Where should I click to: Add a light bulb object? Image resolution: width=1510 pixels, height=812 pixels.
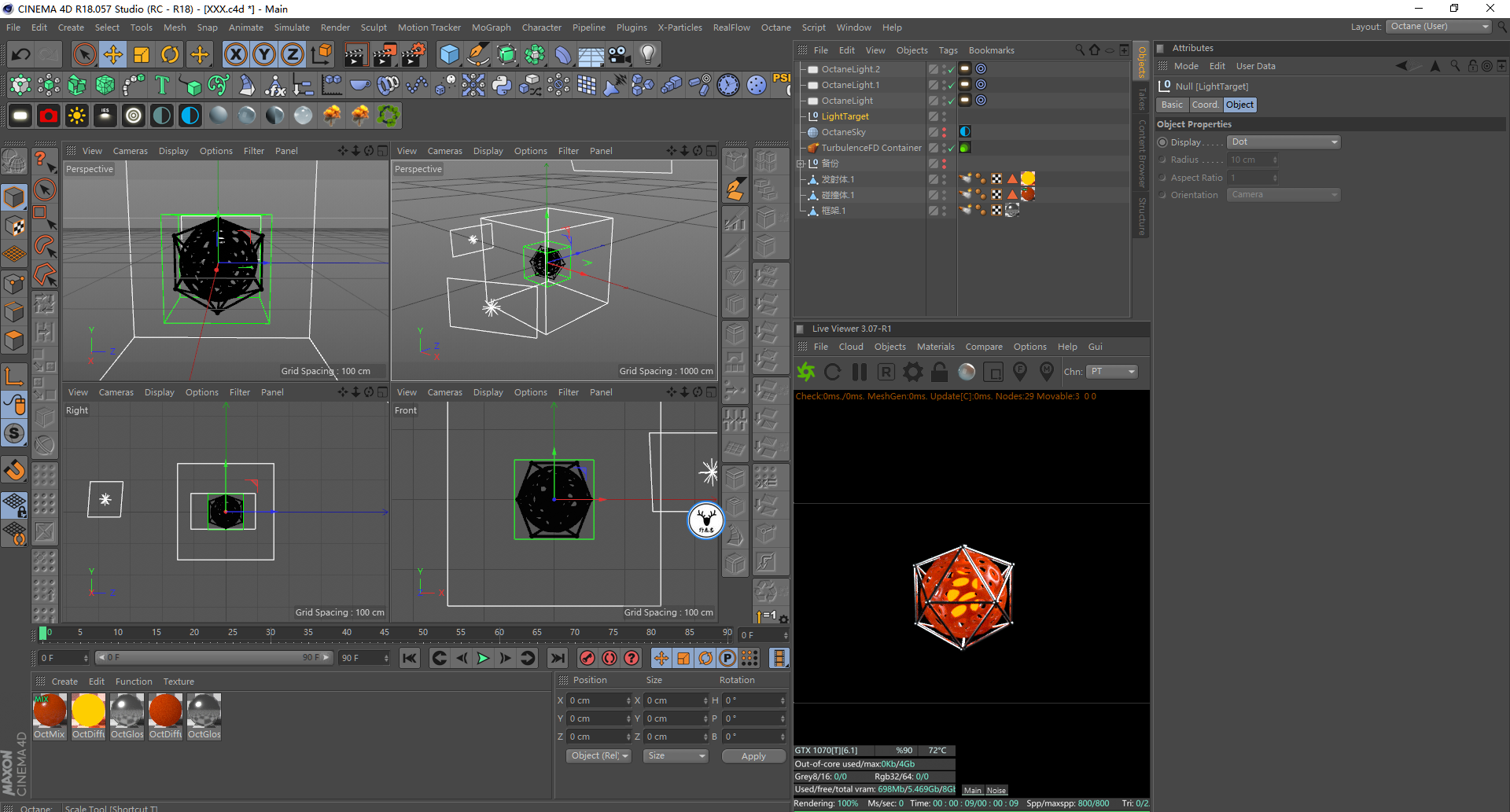[x=647, y=54]
